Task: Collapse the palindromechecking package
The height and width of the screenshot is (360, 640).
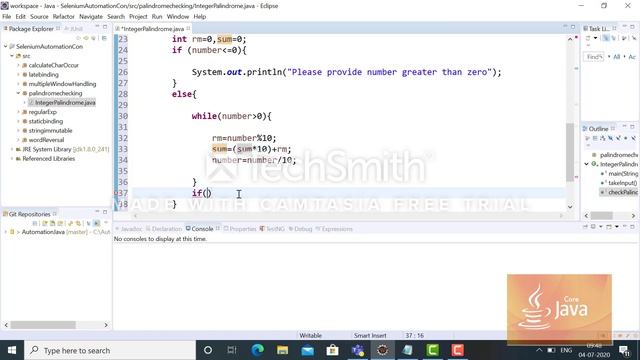Action: [18, 93]
